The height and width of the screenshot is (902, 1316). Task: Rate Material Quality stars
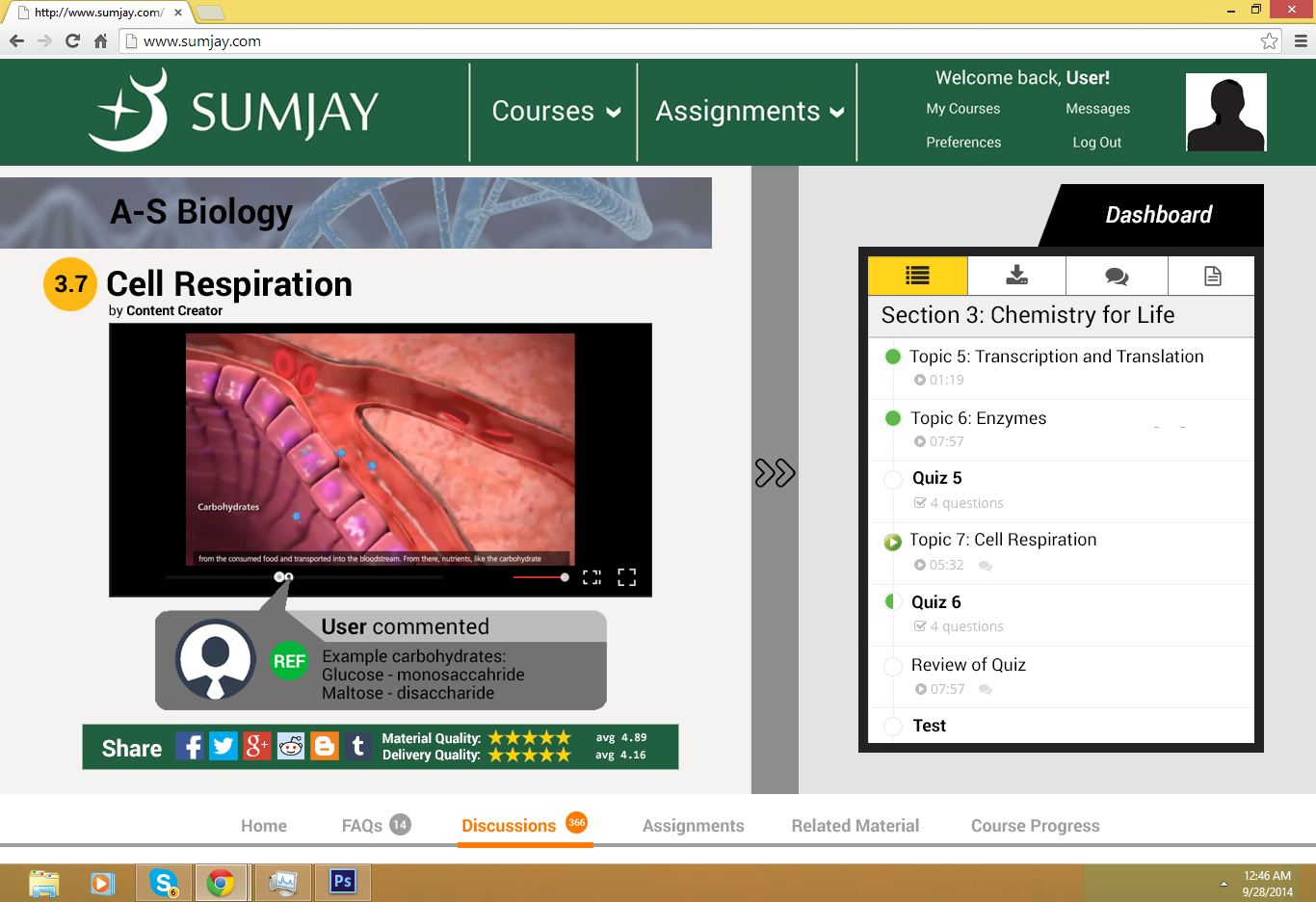point(530,738)
